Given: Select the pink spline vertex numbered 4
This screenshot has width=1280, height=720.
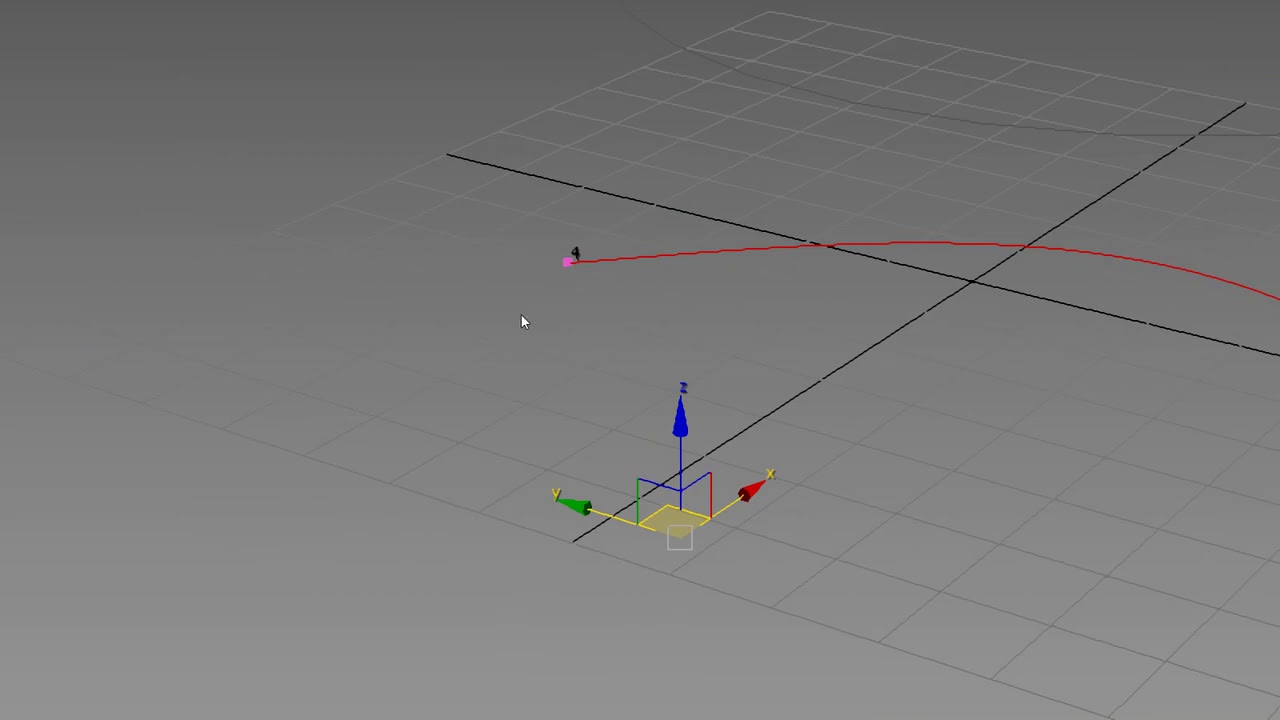Looking at the screenshot, I should click(x=568, y=262).
